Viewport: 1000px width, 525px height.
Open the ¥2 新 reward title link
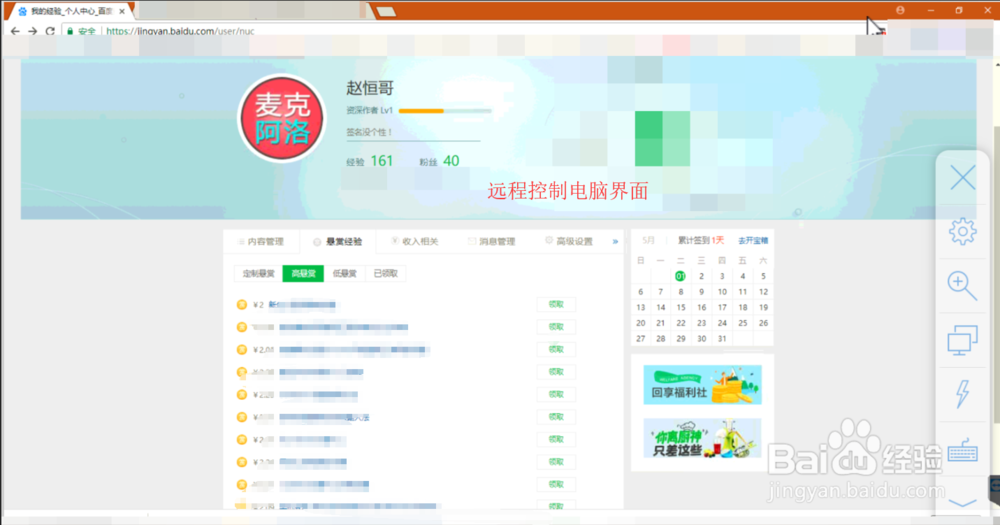(302, 305)
